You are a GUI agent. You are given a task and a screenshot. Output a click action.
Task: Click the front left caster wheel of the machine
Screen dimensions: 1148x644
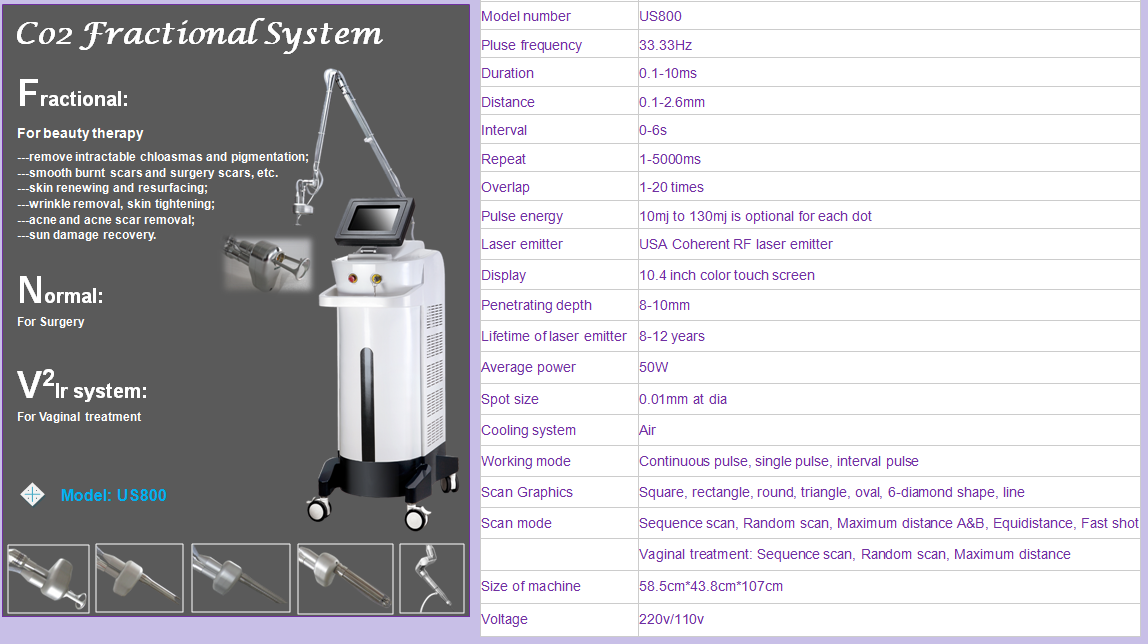point(318,509)
